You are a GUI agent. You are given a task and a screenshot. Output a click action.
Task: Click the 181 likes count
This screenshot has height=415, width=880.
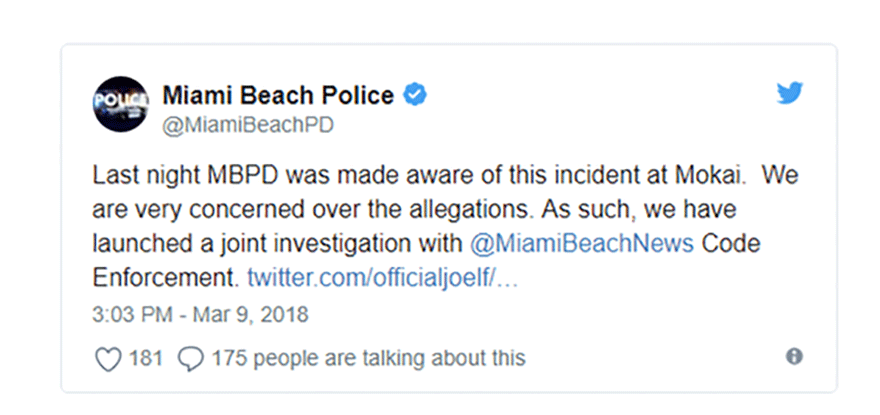click(x=145, y=358)
